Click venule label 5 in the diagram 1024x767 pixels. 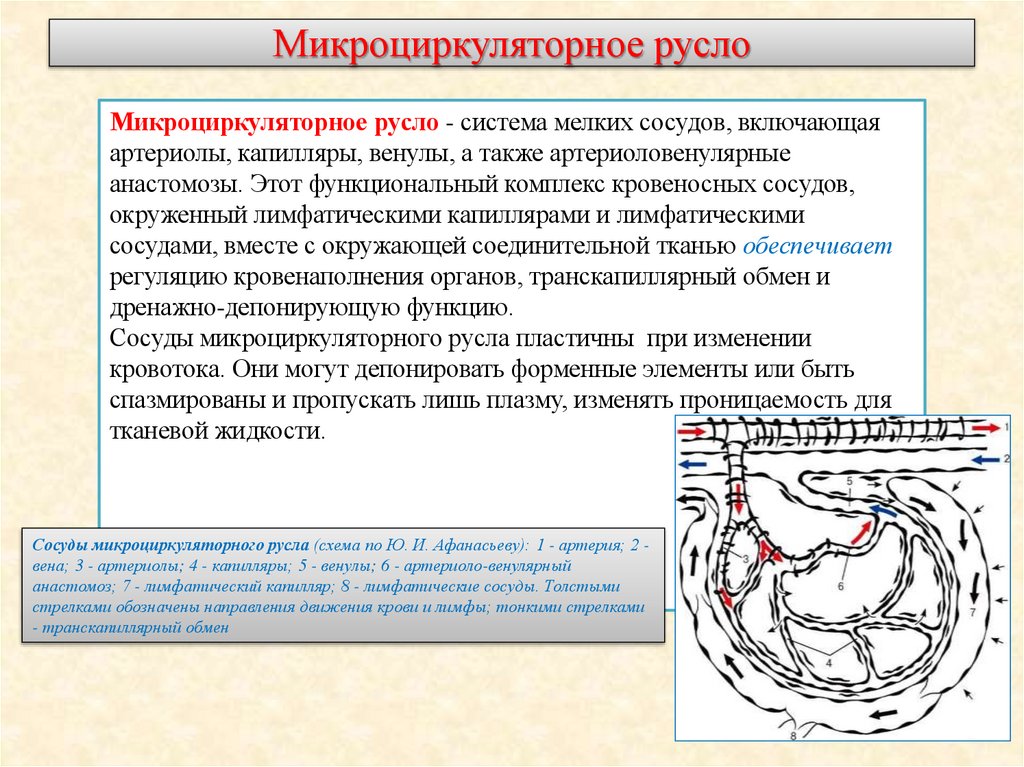(850, 481)
